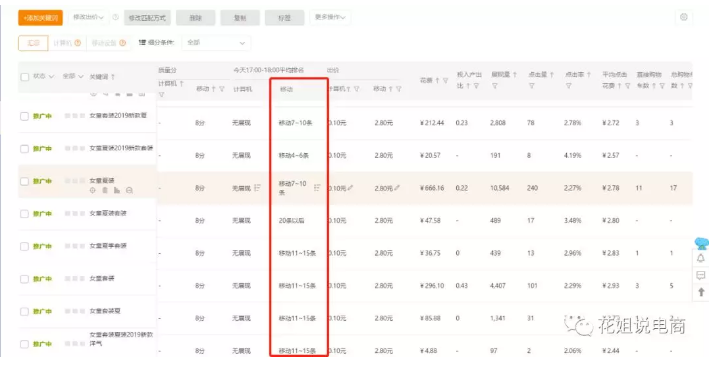Edit the 0.10元 bid with pencil icon
The image size is (728, 376).
click(351, 188)
